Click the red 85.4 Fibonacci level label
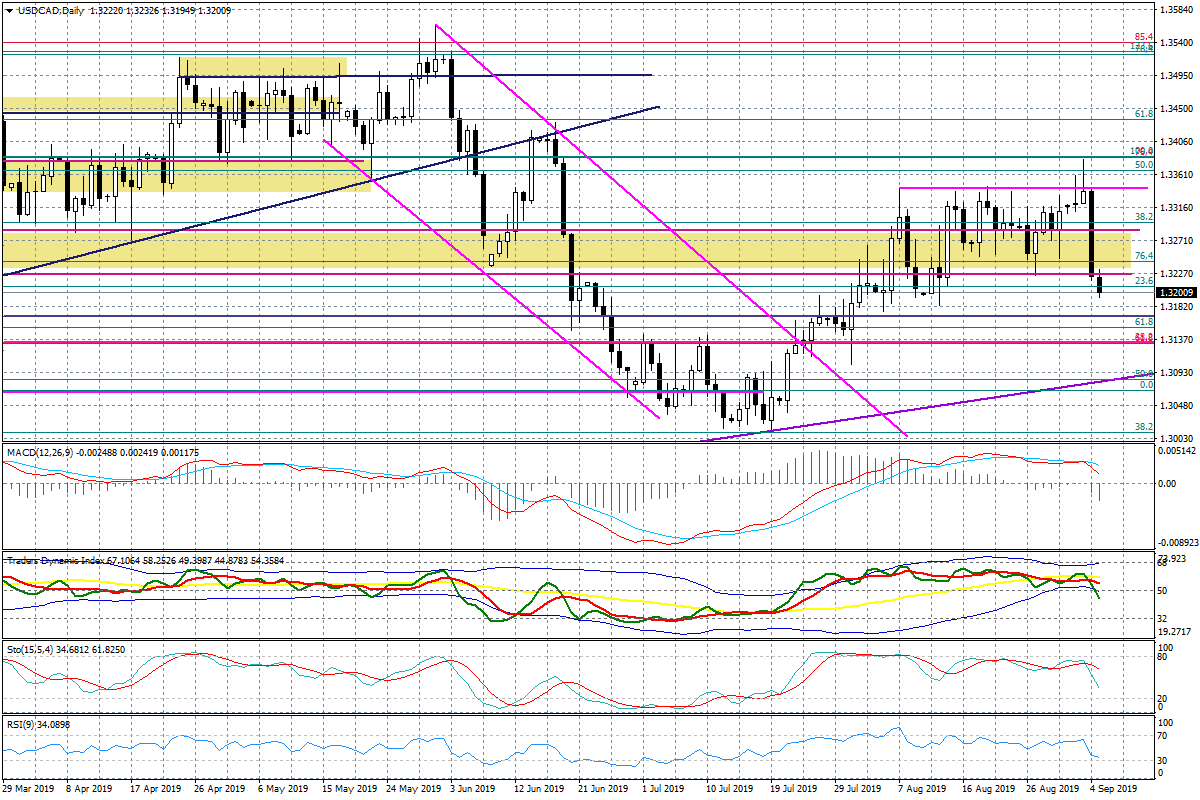1200x800 pixels. click(x=1143, y=37)
